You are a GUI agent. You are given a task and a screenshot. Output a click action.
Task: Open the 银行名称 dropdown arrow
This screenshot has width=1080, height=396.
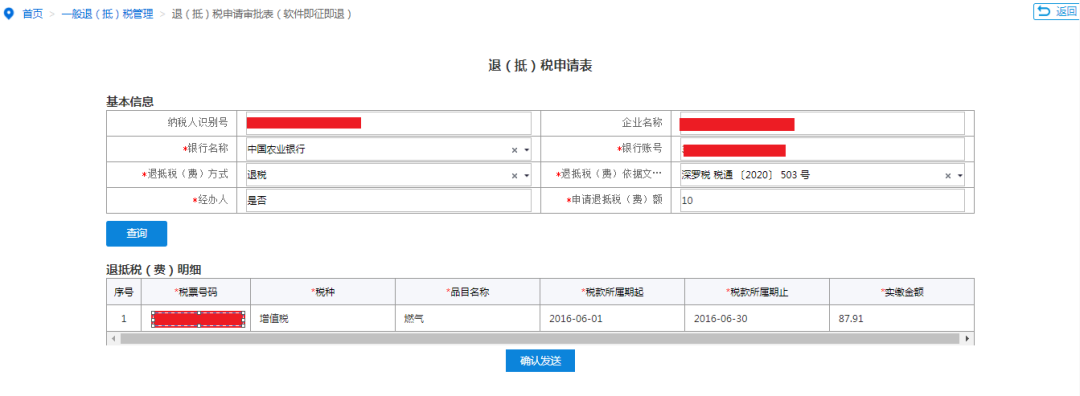[x=526, y=149]
